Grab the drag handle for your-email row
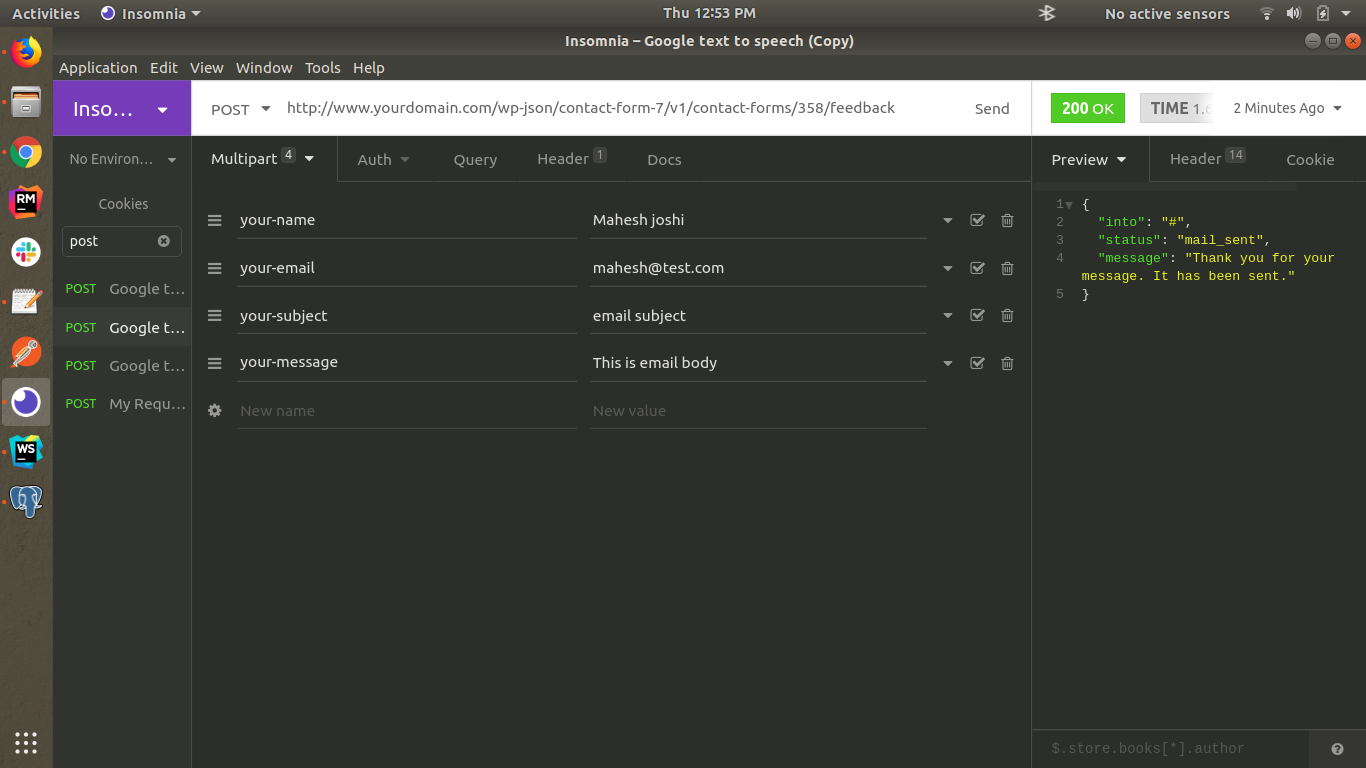This screenshot has width=1366, height=768. pyautogui.click(x=214, y=268)
